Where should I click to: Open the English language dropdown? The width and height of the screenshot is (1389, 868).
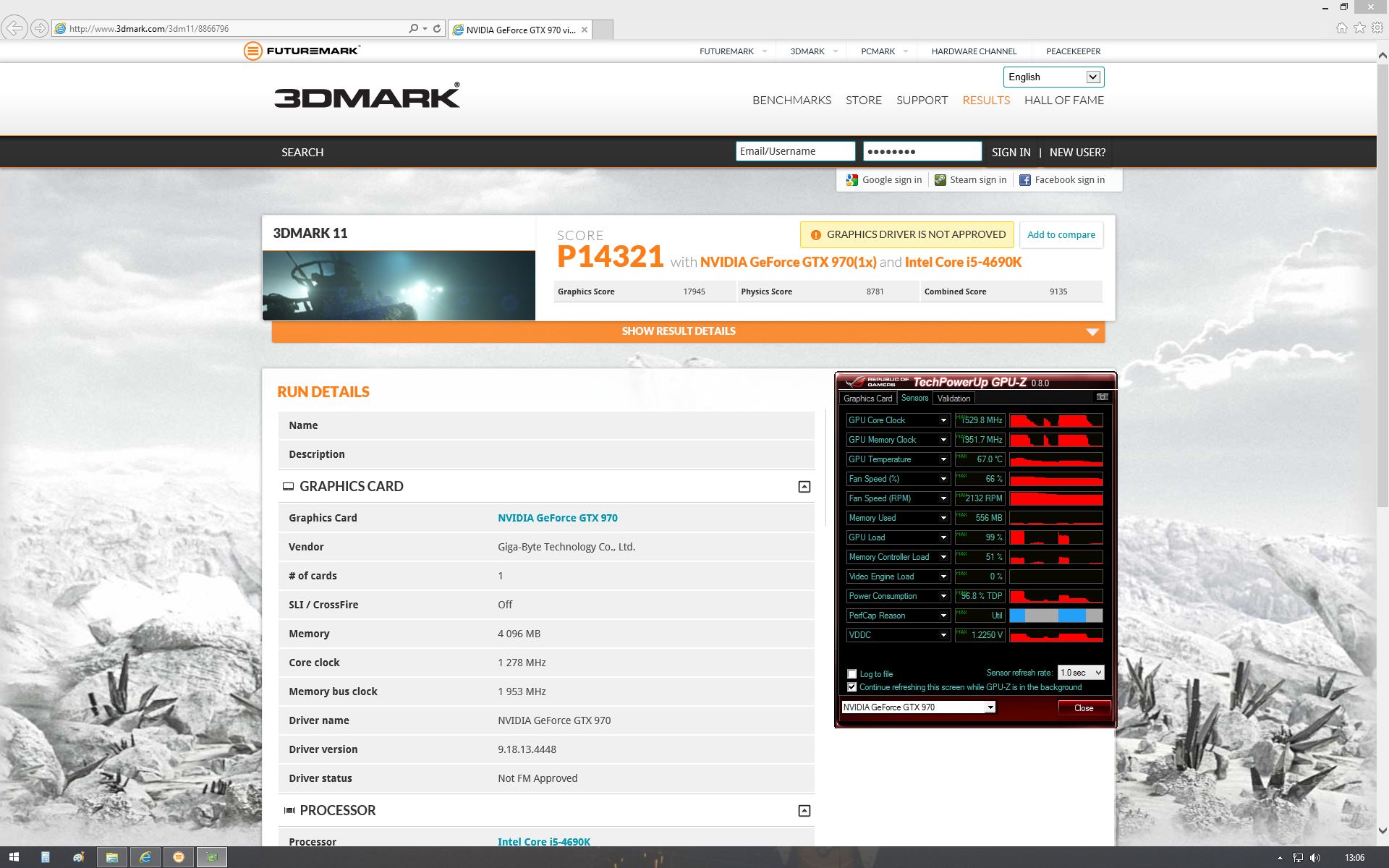pos(1053,77)
